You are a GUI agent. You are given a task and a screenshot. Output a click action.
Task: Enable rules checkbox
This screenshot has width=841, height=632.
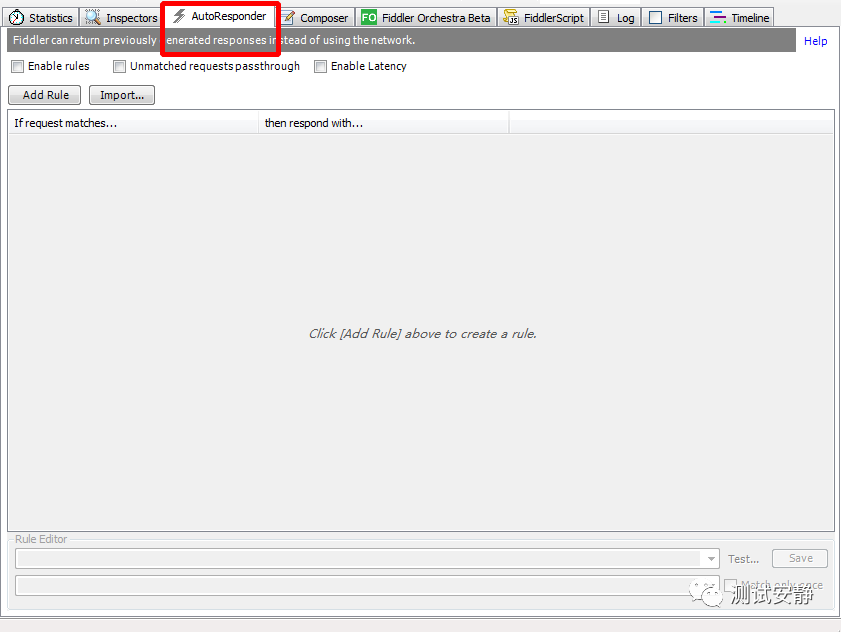(x=18, y=66)
